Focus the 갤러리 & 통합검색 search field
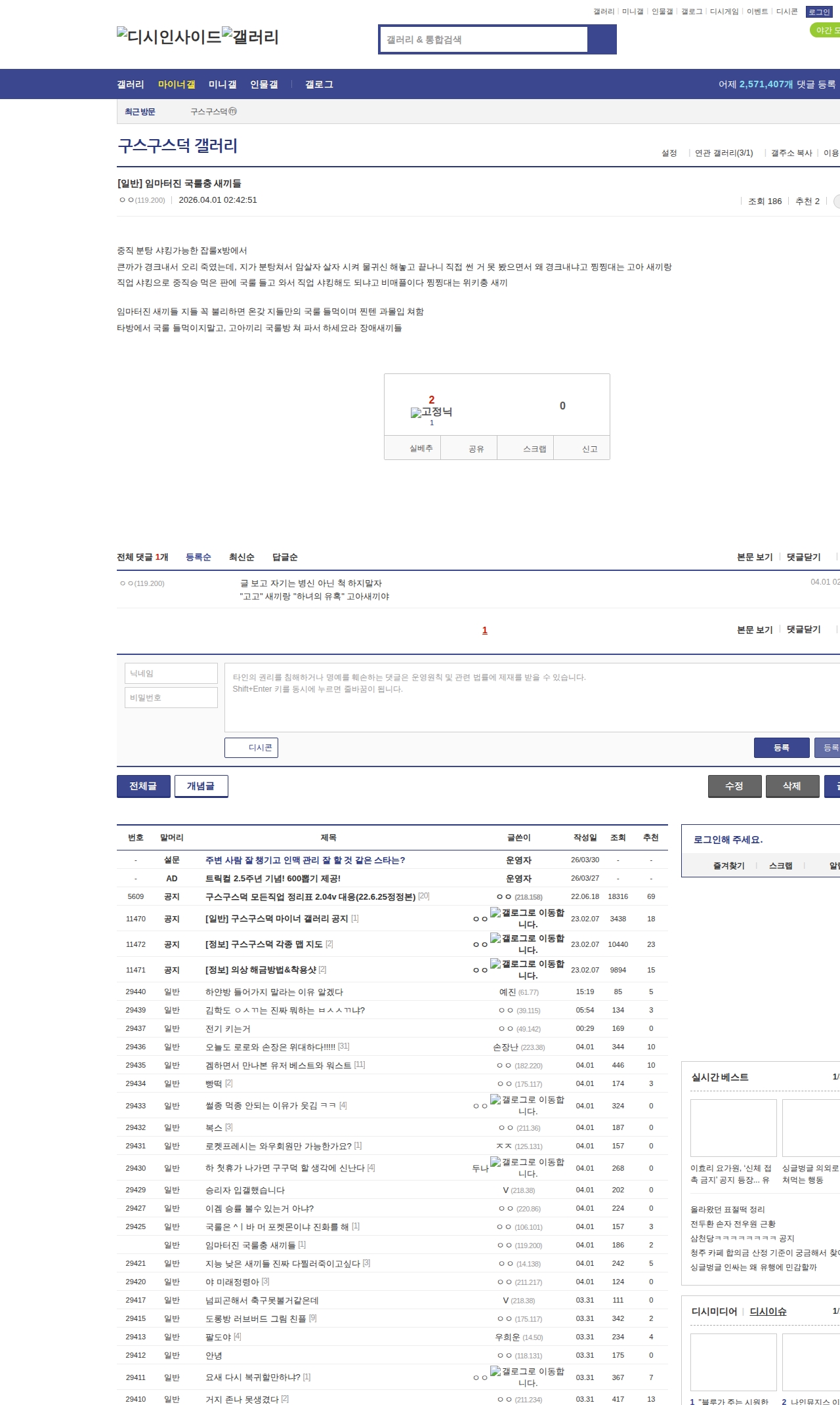The width and height of the screenshot is (840, 1405). (x=484, y=39)
